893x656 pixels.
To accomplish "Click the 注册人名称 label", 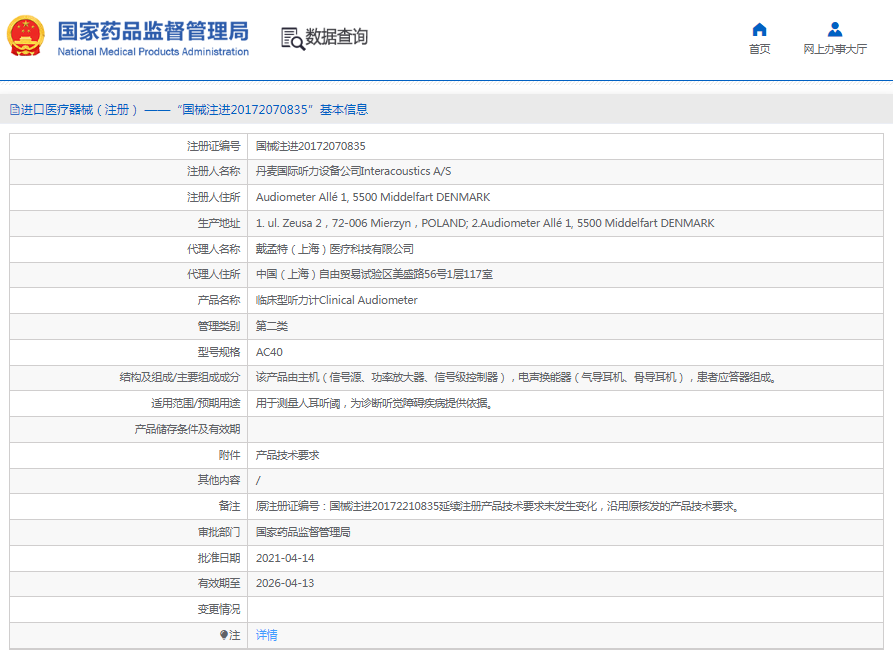I will (214, 171).
